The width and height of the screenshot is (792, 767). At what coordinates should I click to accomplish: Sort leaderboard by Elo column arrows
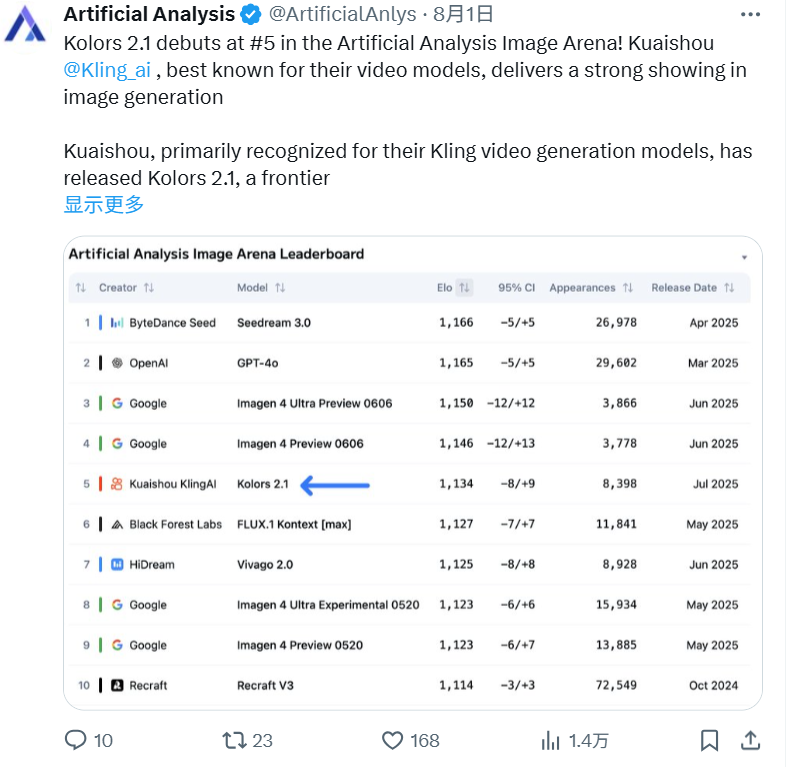[x=464, y=288]
